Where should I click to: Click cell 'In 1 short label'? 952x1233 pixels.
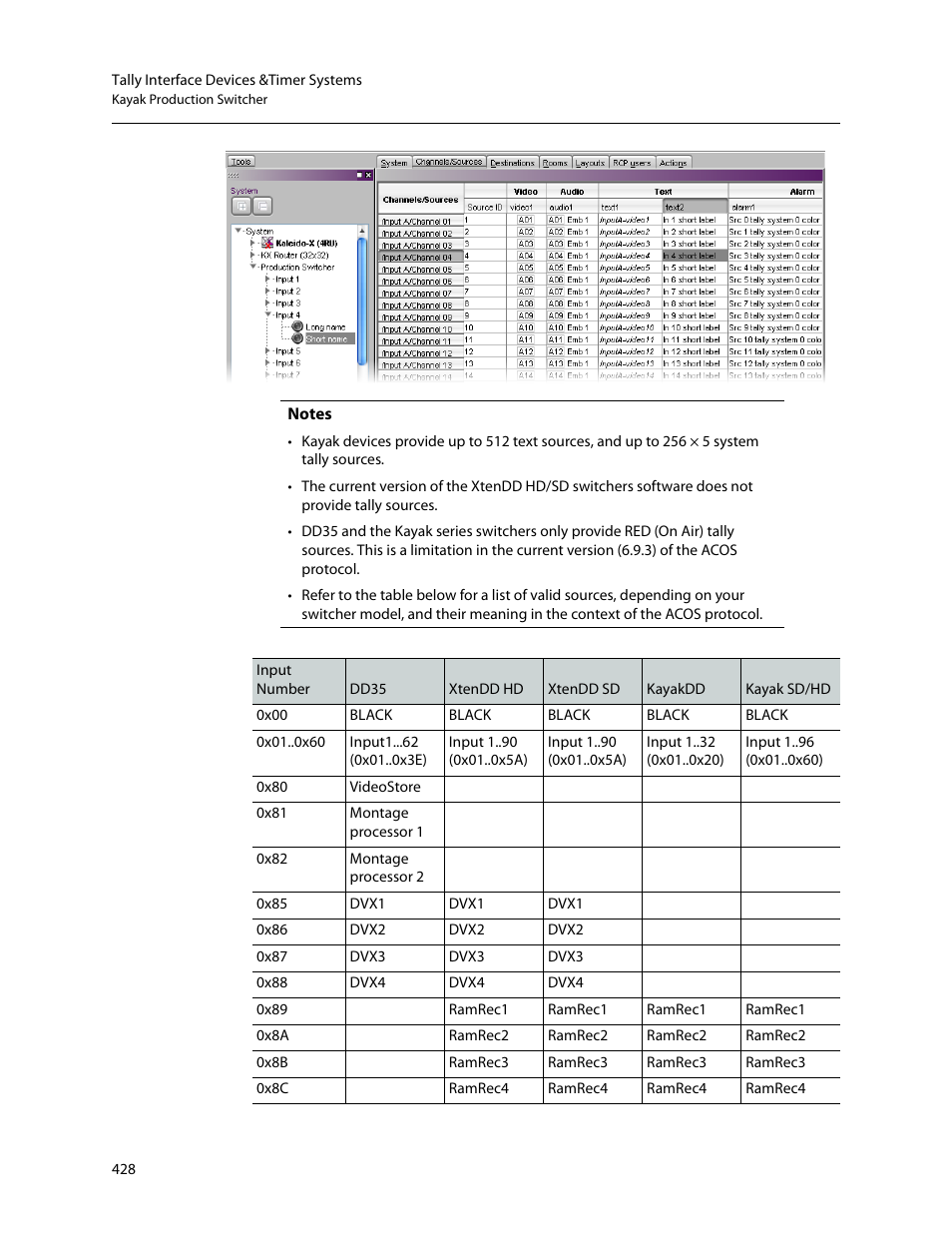(x=695, y=220)
